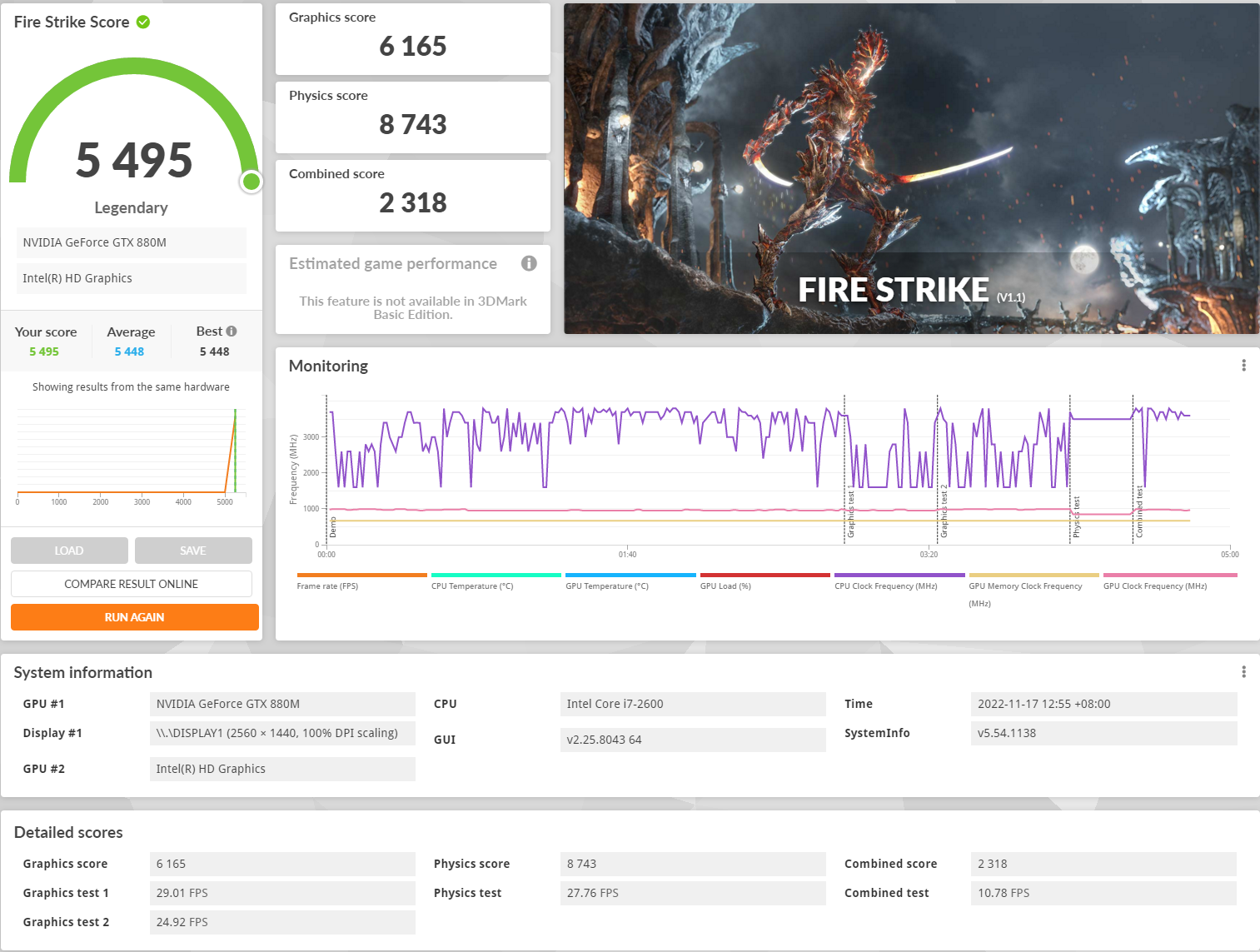Click the blue 5 448 value under Average
Image resolution: width=1260 pixels, height=952 pixels.
[129, 351]
